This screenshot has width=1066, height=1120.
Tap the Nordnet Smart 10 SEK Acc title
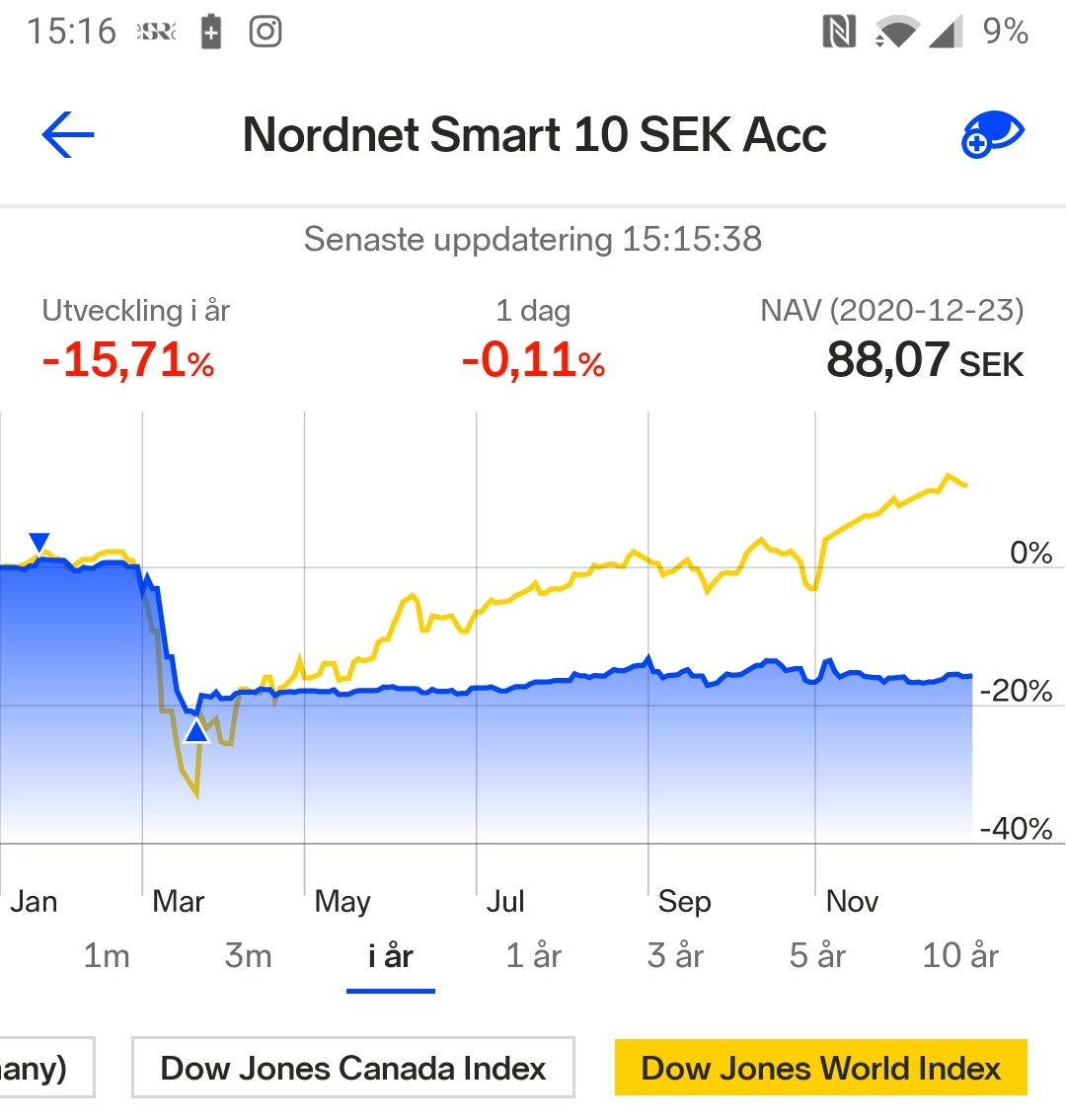coord(534,135)
